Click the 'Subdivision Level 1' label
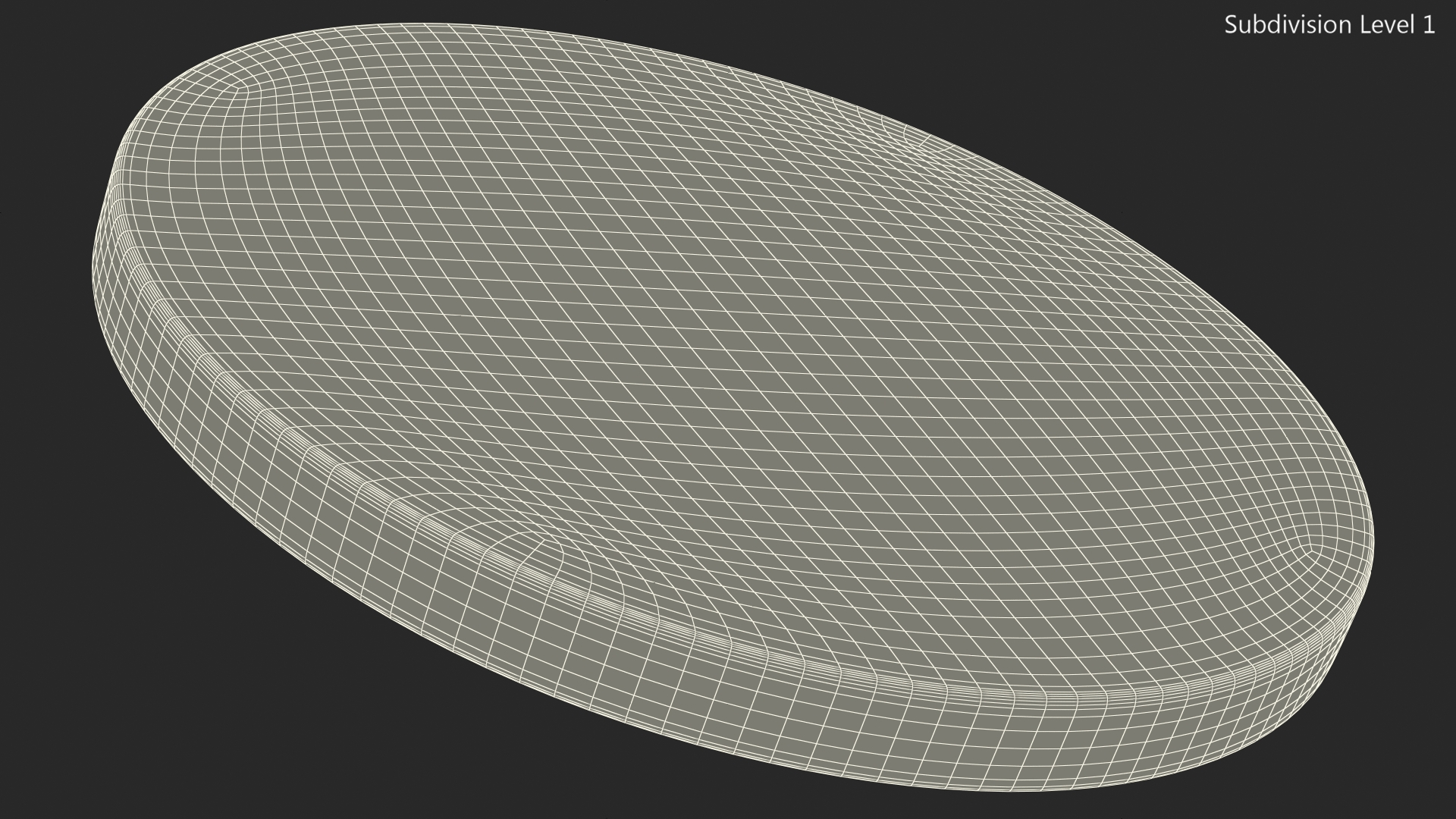Viewport: 1456px width, 819px height. (1329, 25)
